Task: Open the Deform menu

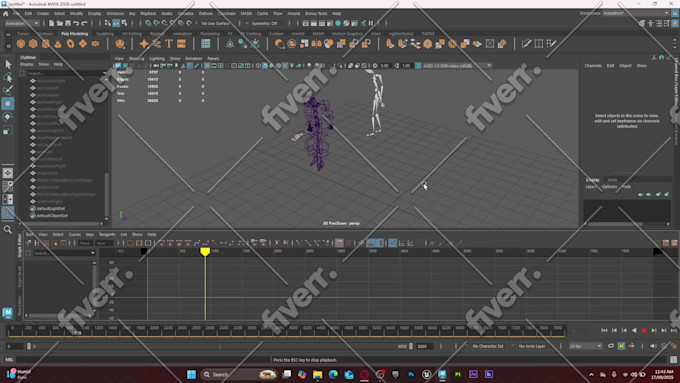Action: click(206, 13)
